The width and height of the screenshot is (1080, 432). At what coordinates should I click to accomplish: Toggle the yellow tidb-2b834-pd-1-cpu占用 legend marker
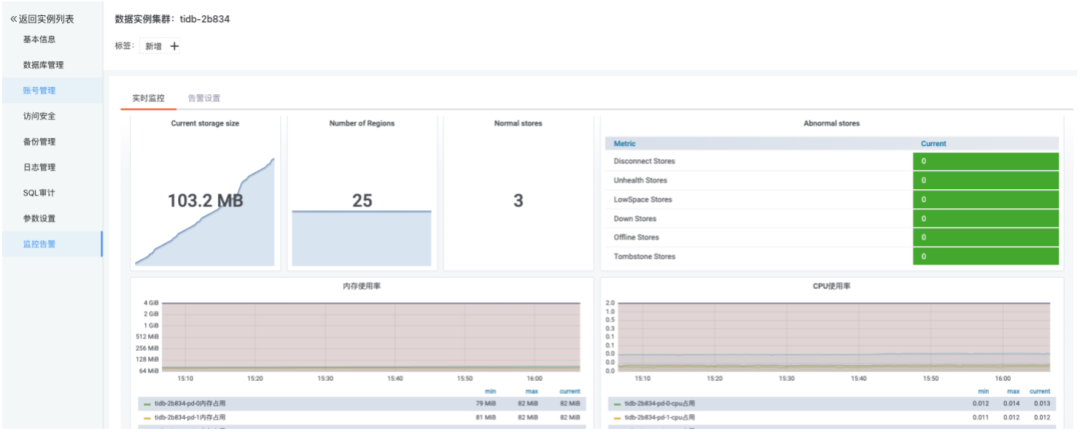click(x=618, y=418)
